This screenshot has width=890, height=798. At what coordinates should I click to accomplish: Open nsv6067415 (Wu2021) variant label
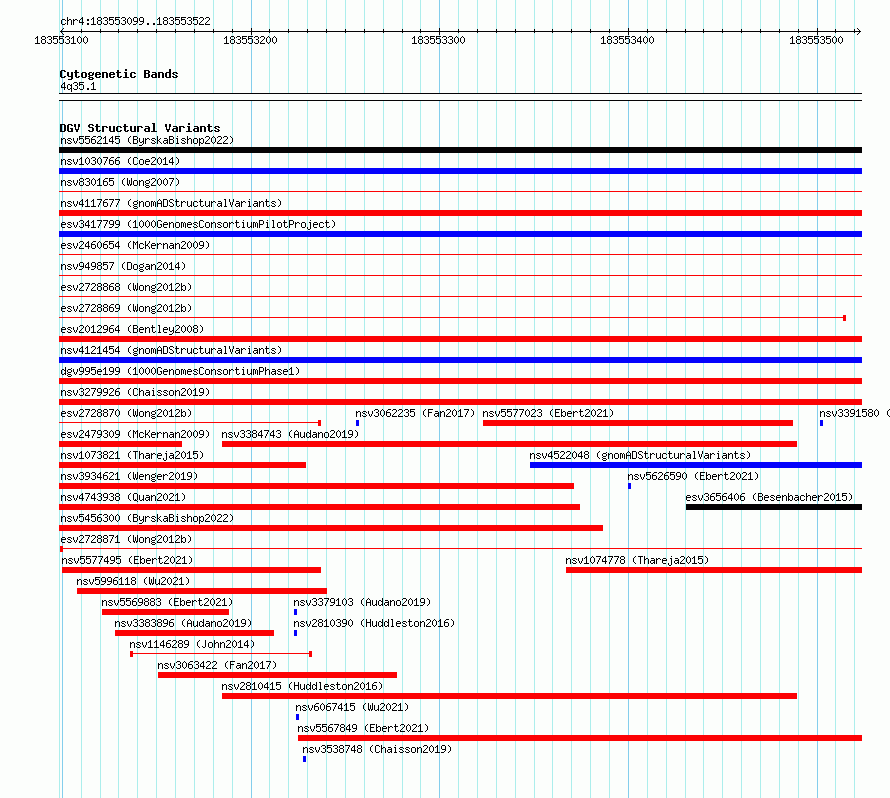coord(352,707)
